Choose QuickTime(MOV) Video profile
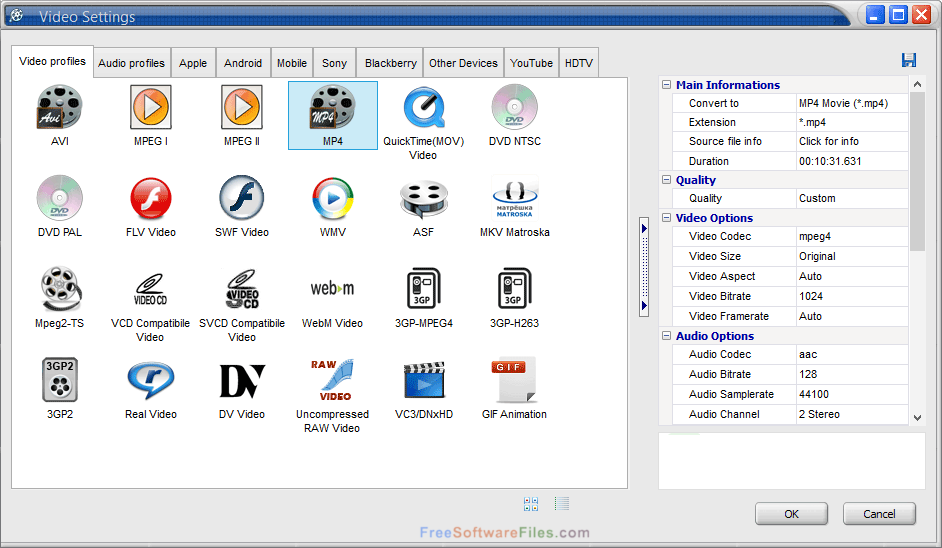Screen dimensions: 942x548 pos(424,107)
